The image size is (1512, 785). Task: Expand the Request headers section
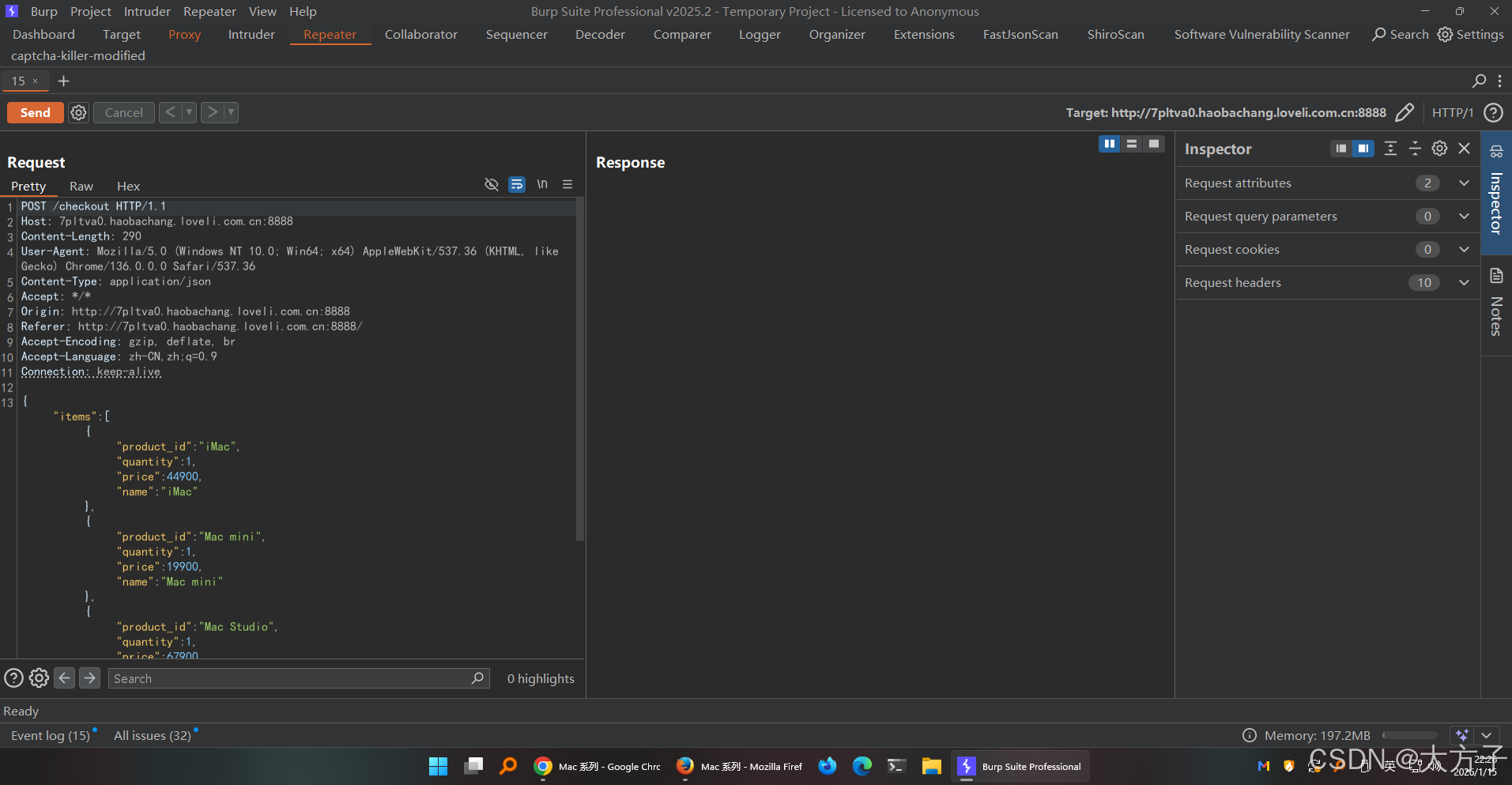pos(1327,282)
